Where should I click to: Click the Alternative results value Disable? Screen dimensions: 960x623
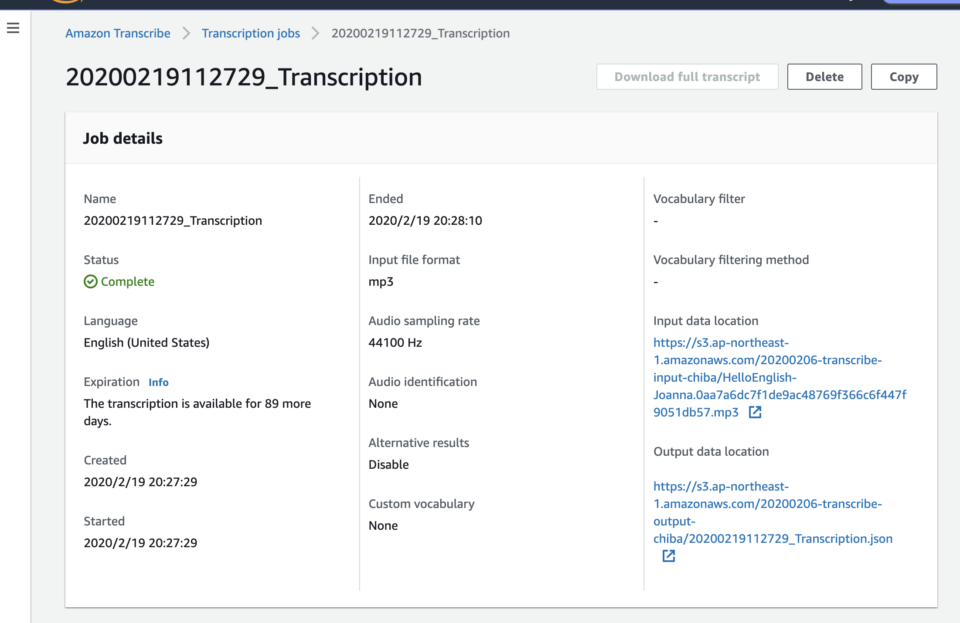388,464
